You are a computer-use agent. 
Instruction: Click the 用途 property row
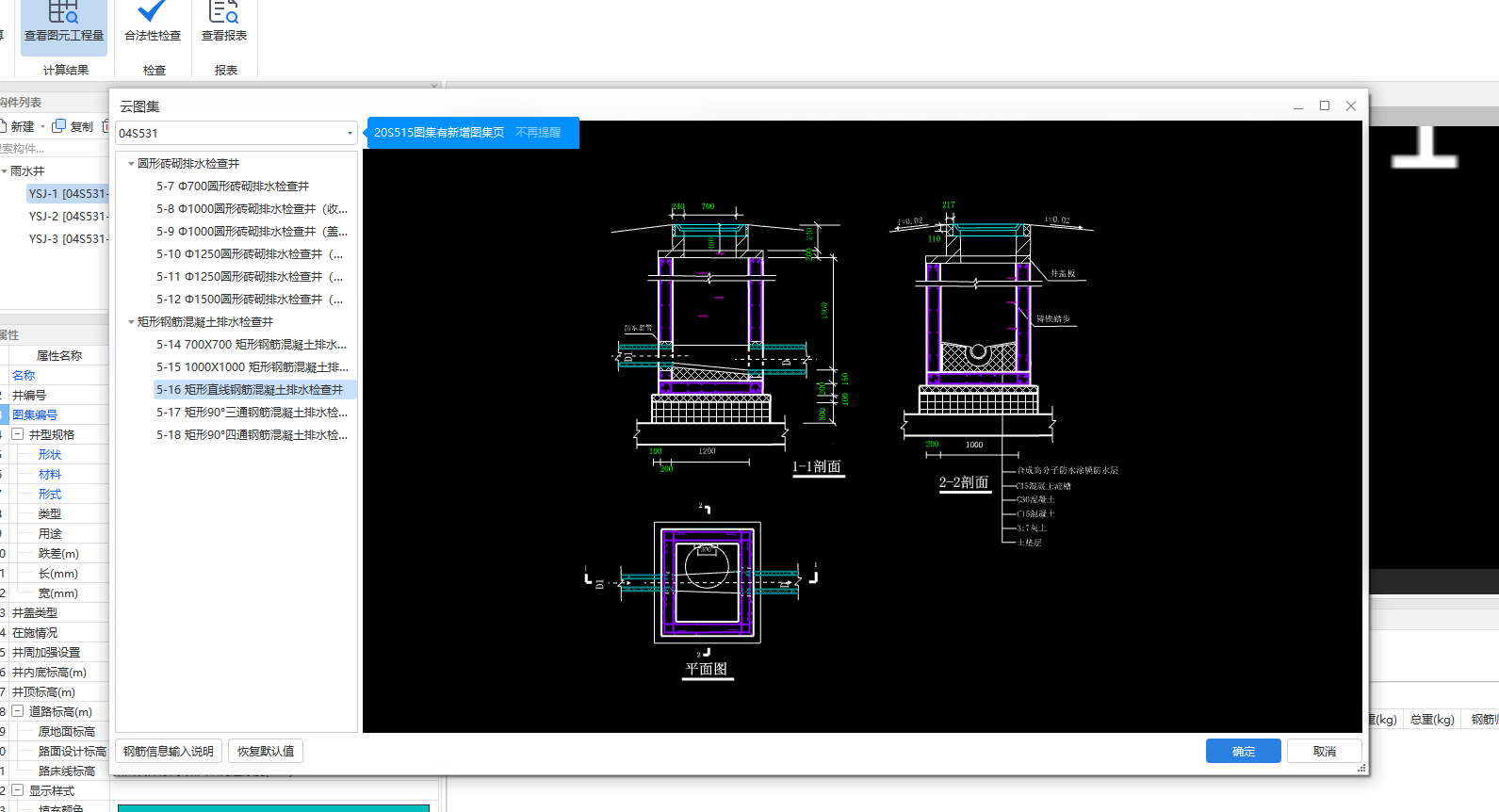click(57, 533)
